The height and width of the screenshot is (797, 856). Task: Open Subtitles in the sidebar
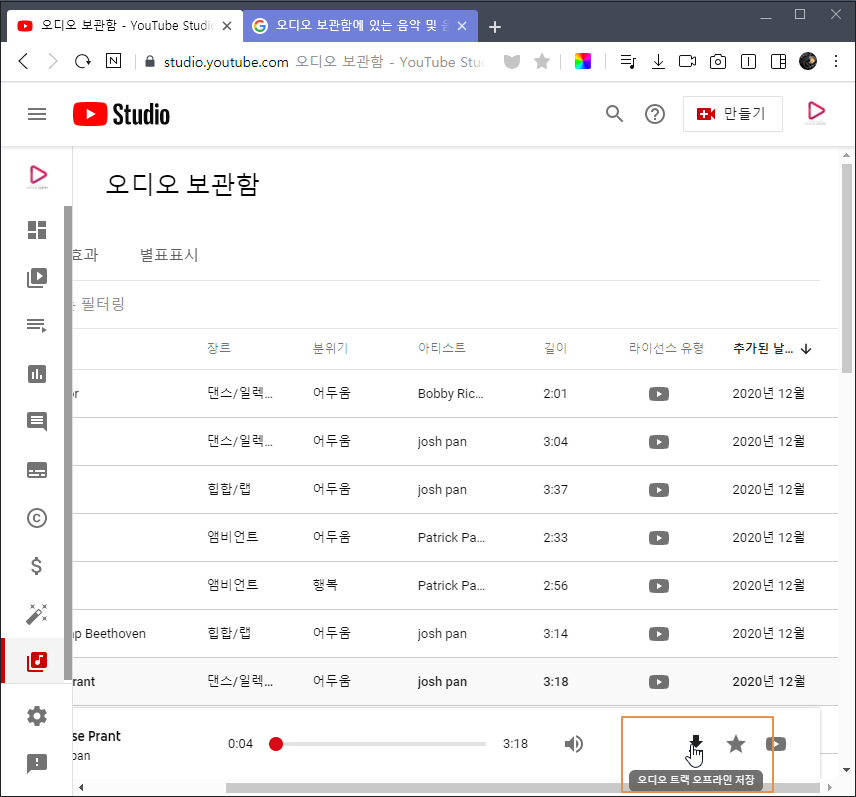coord(37,470)
